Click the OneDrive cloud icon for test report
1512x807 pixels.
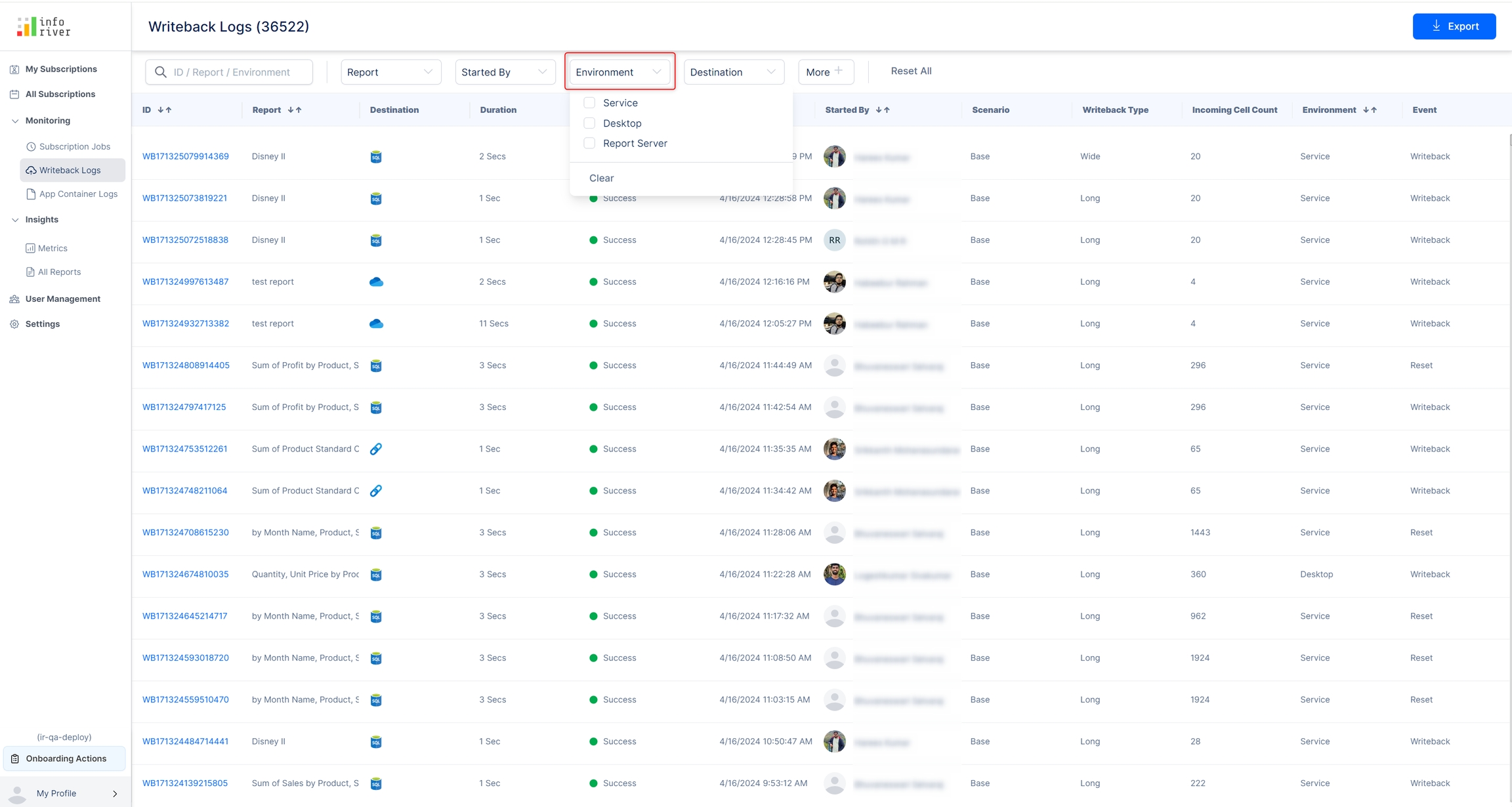[x=376, y=282]
